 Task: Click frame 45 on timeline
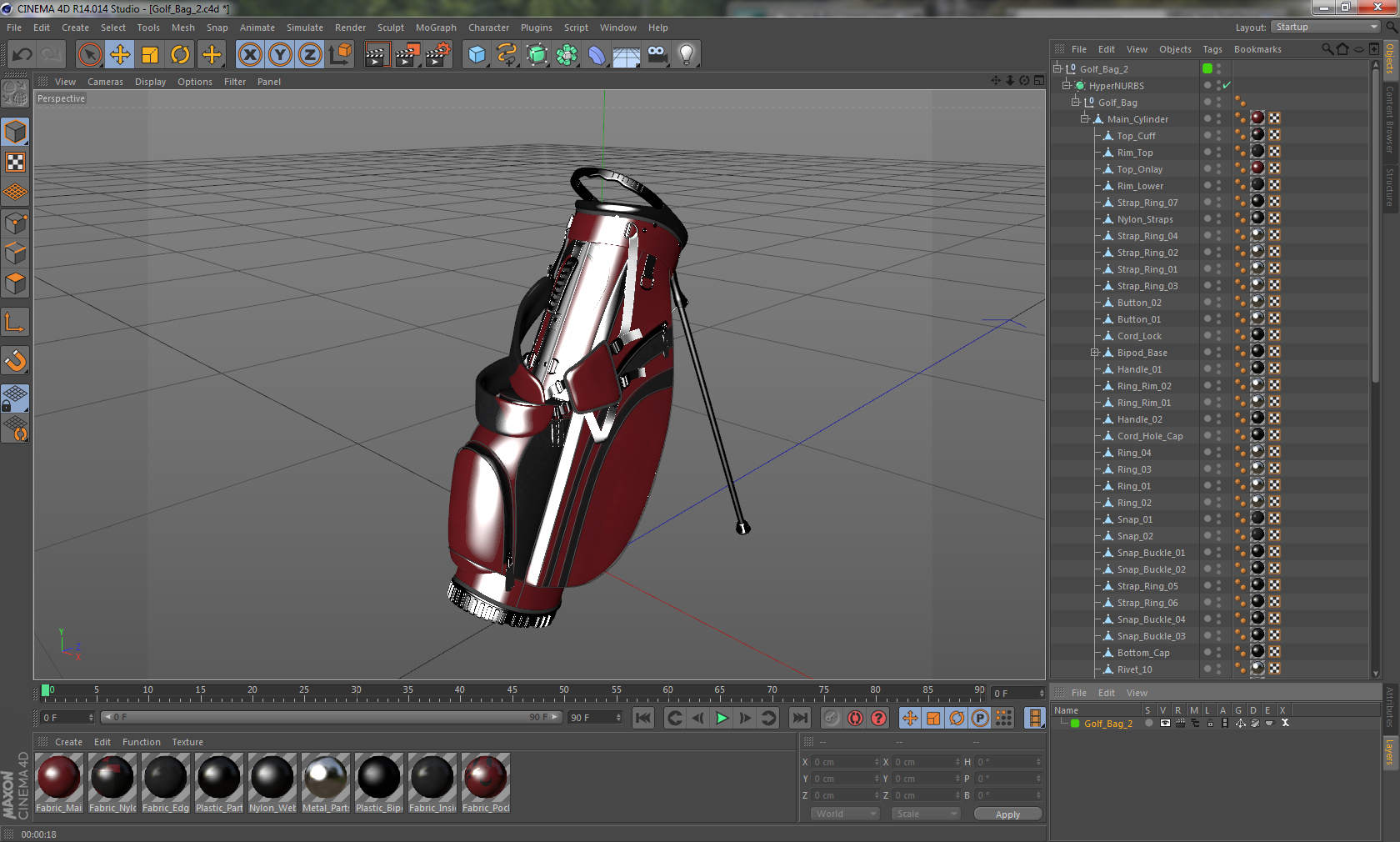[x=512, y=691]
